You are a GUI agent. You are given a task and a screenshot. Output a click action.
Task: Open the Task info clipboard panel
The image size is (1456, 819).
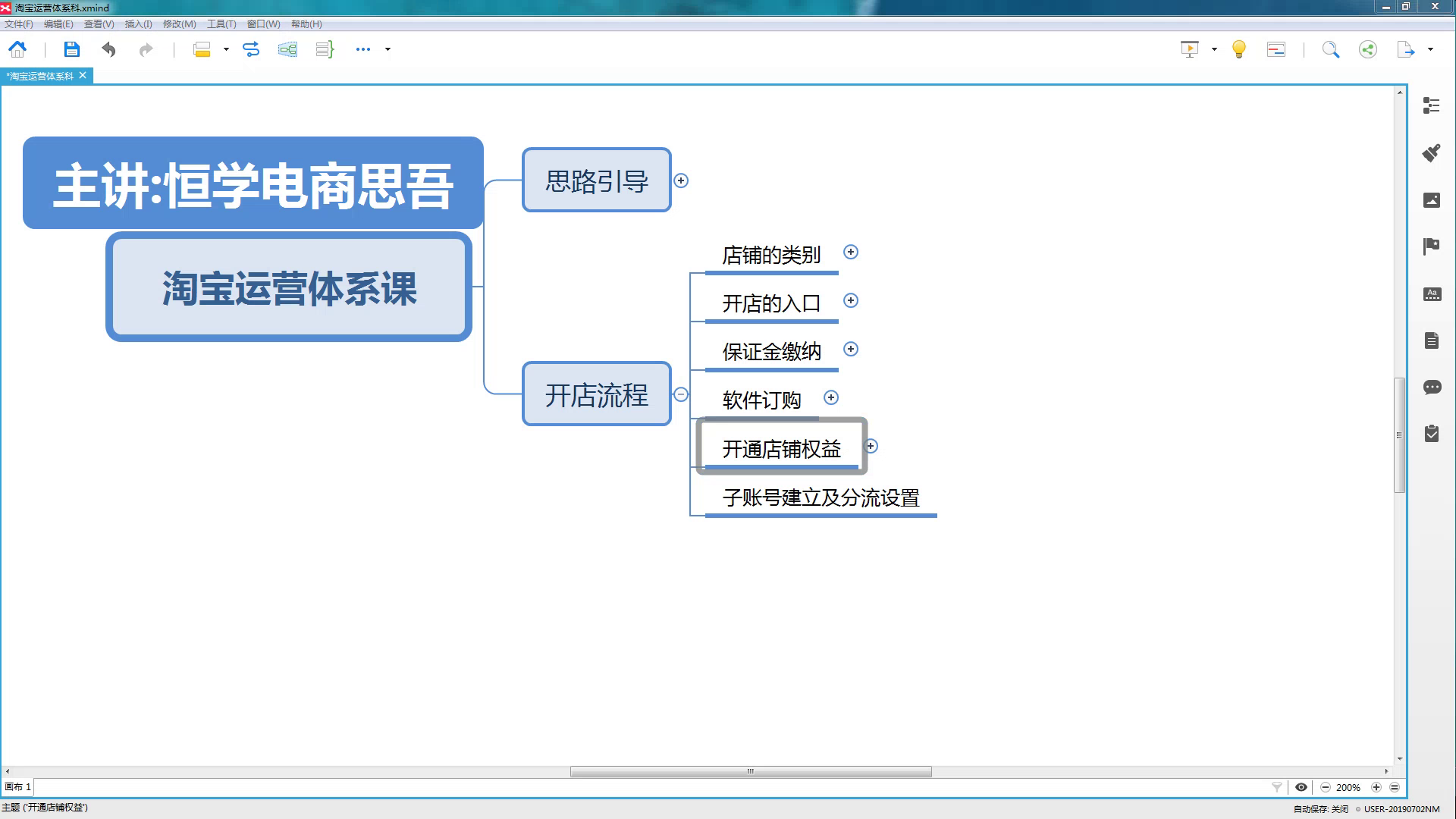(x=1431, y=434)
